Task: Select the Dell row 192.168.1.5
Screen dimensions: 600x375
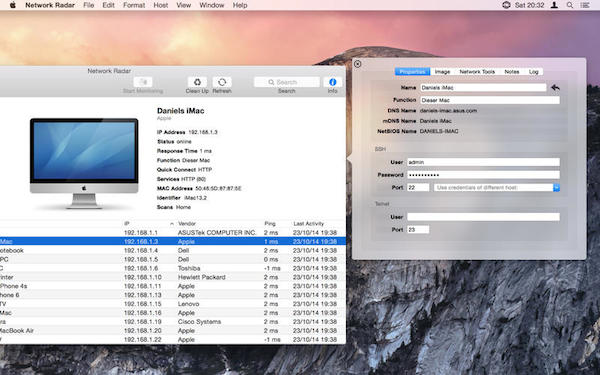Action: [173, 259]
